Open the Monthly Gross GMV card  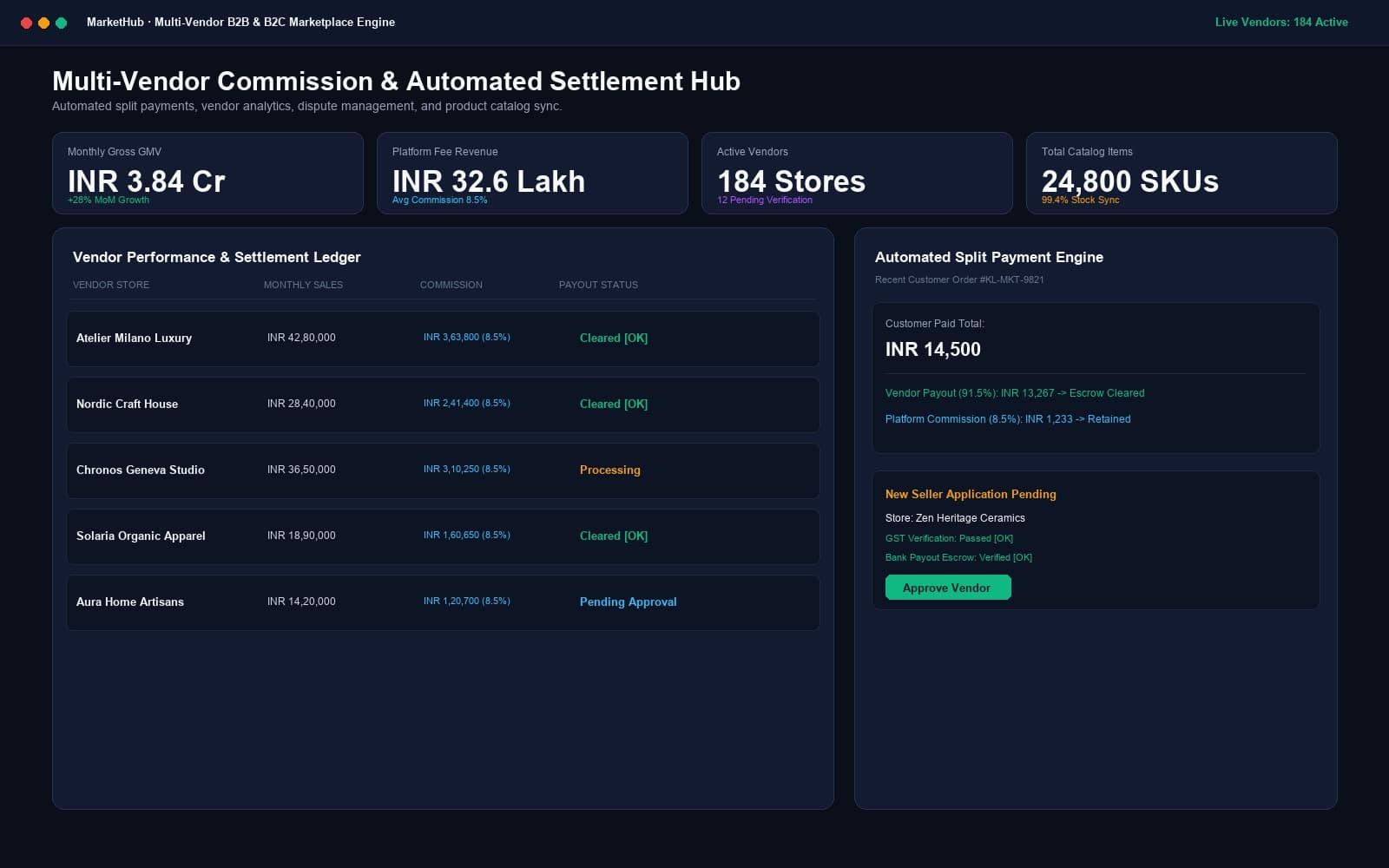point(207,173)
